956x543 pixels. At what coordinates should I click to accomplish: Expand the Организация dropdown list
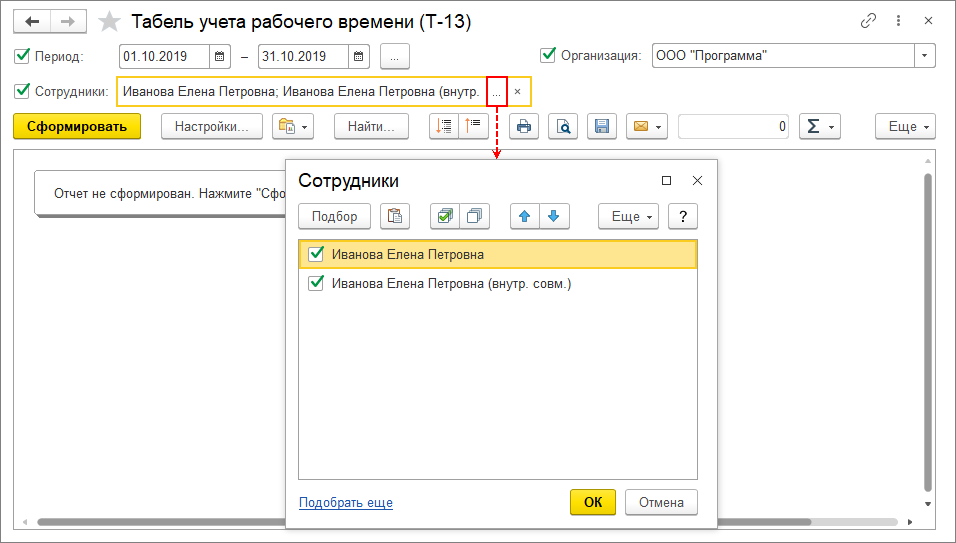[925, 56]
